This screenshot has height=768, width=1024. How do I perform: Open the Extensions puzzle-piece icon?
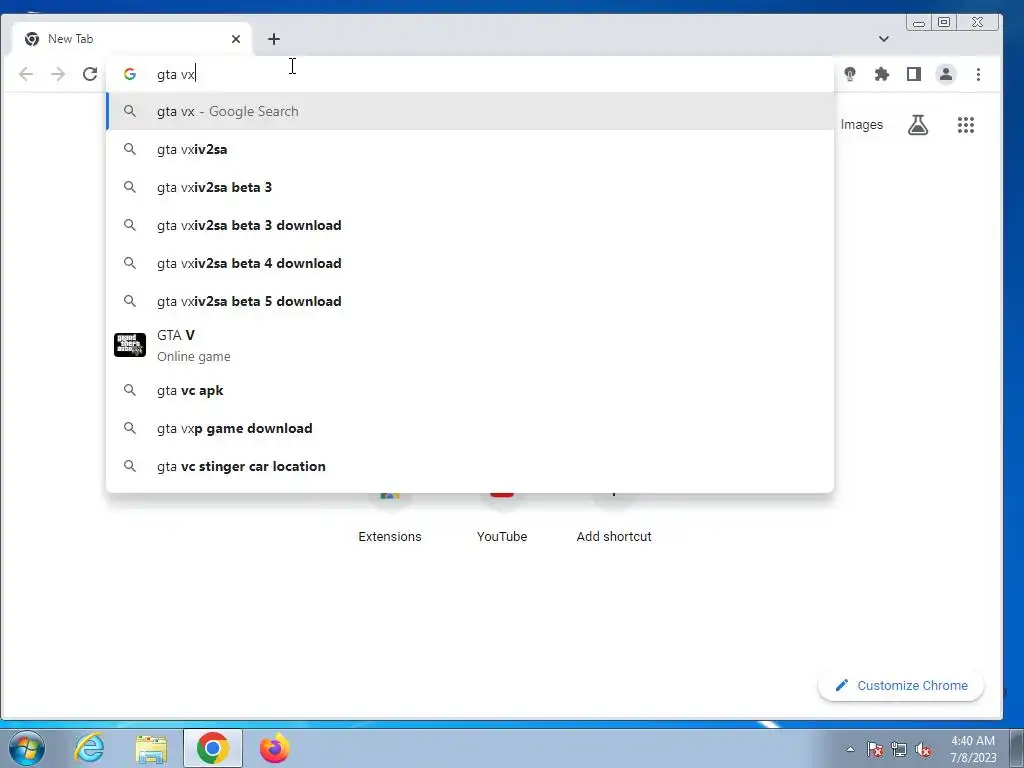tap(882, 74)
